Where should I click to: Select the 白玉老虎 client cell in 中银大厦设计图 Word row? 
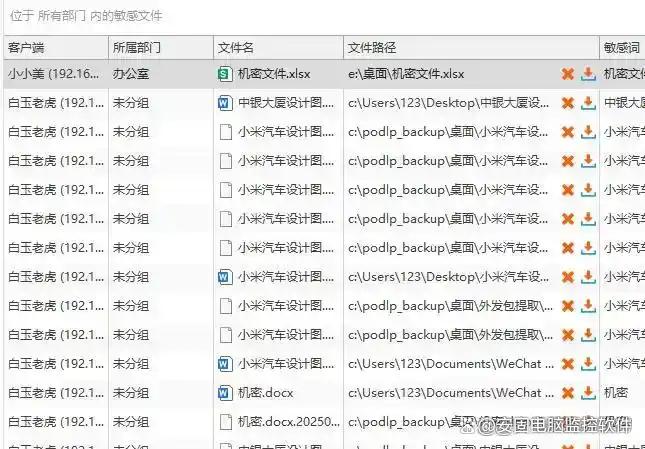coord(56,103)
